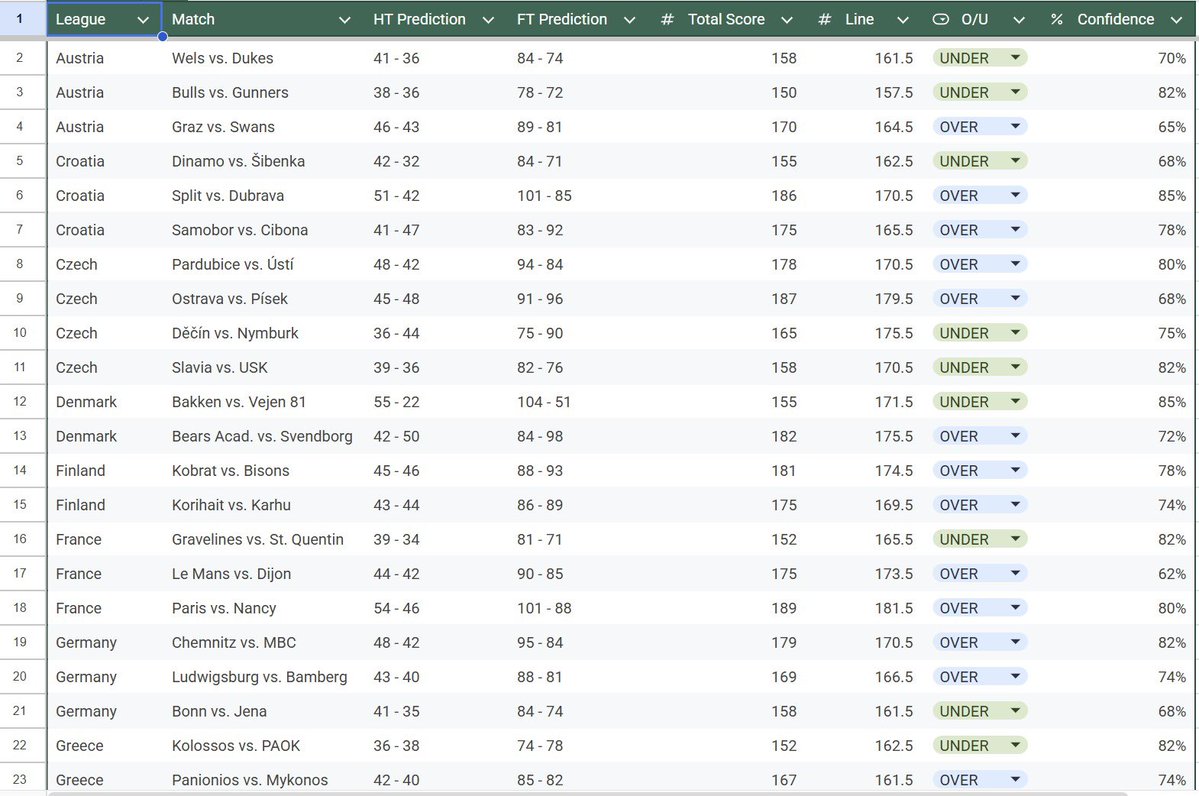Open the OVER chip for Ostrava vs. Písek
This screenshot has height=796, width=1199.
pyautogui.click(x=980, y=299)
